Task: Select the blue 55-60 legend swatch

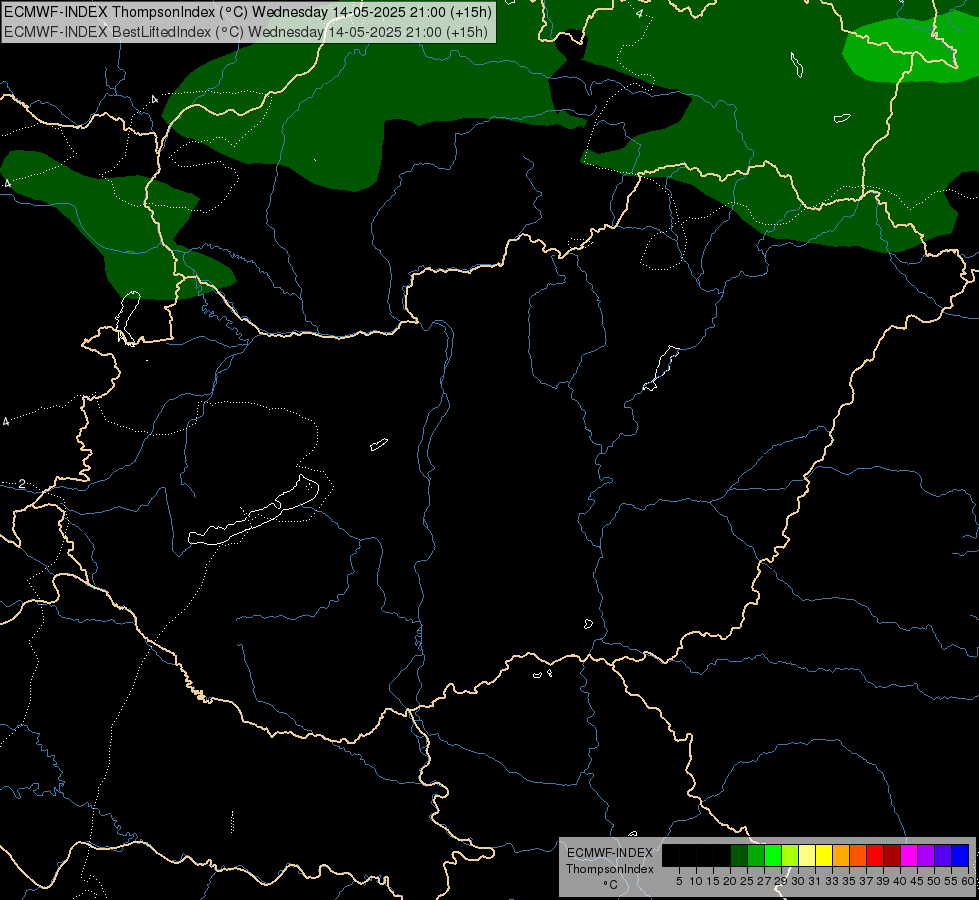Action: (960, 855)
